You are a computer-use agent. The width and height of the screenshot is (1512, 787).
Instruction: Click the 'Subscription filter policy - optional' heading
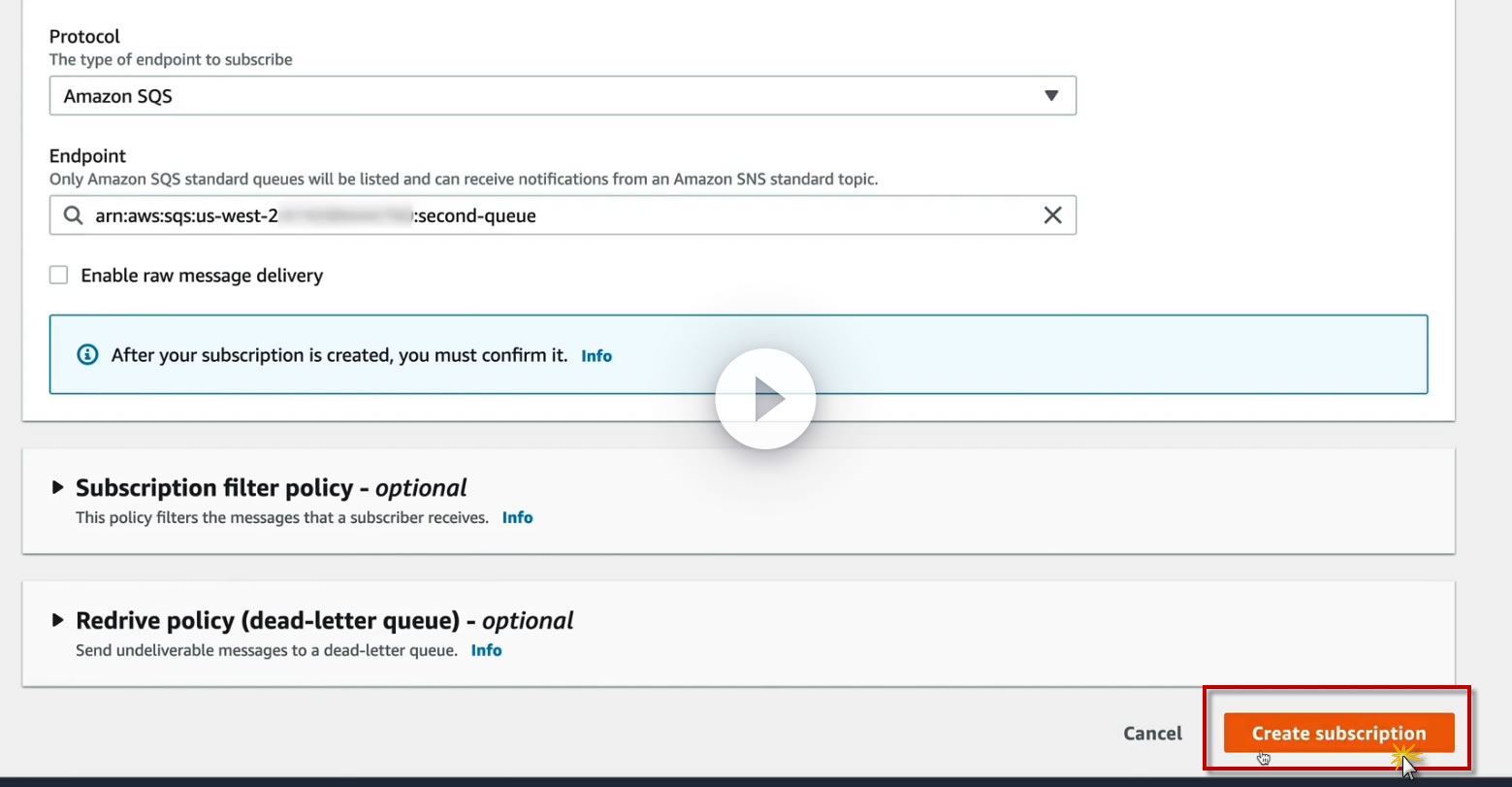(x=272, y=487)
